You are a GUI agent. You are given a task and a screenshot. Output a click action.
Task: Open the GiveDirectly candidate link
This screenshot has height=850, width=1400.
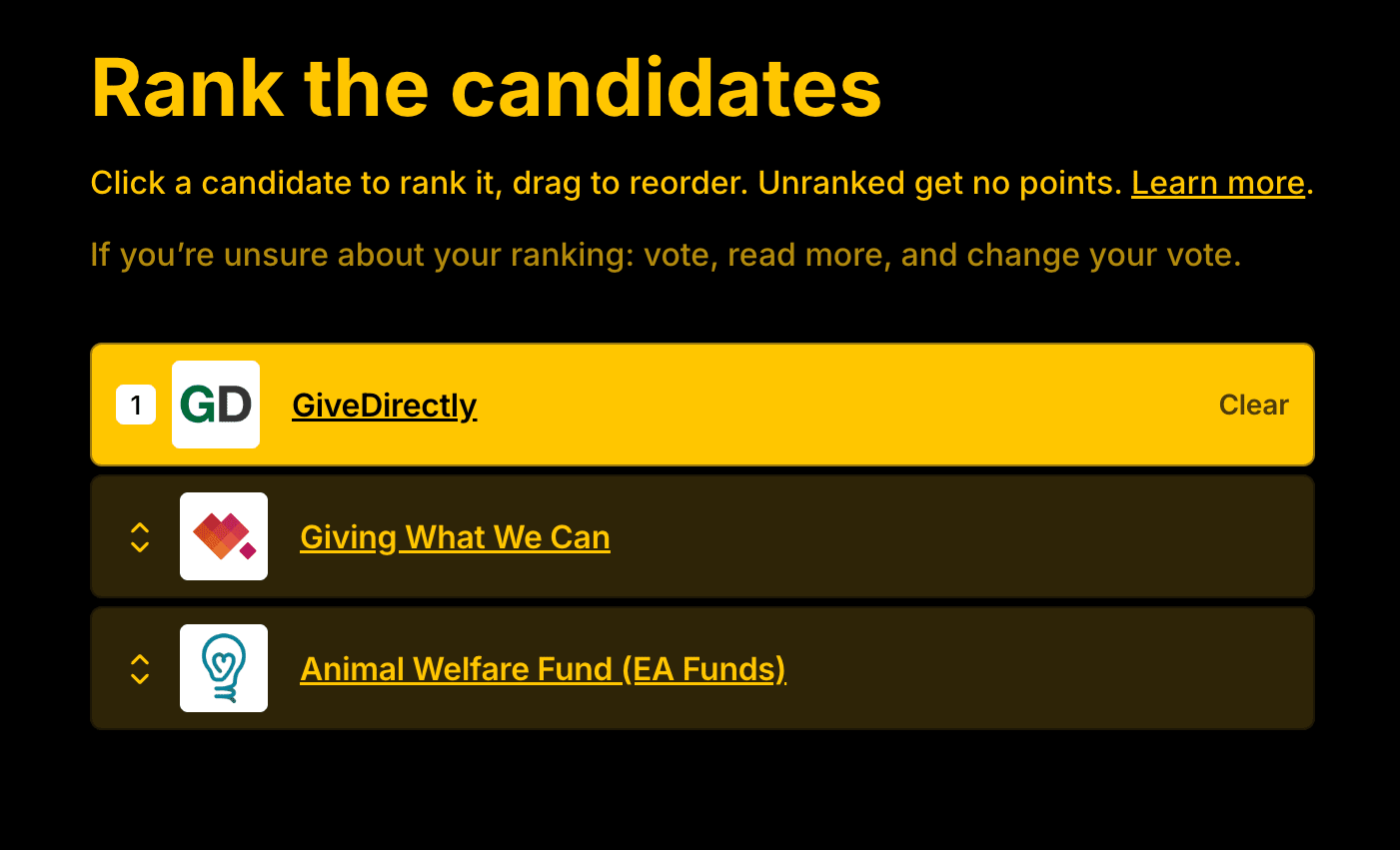tap(384, 406)
